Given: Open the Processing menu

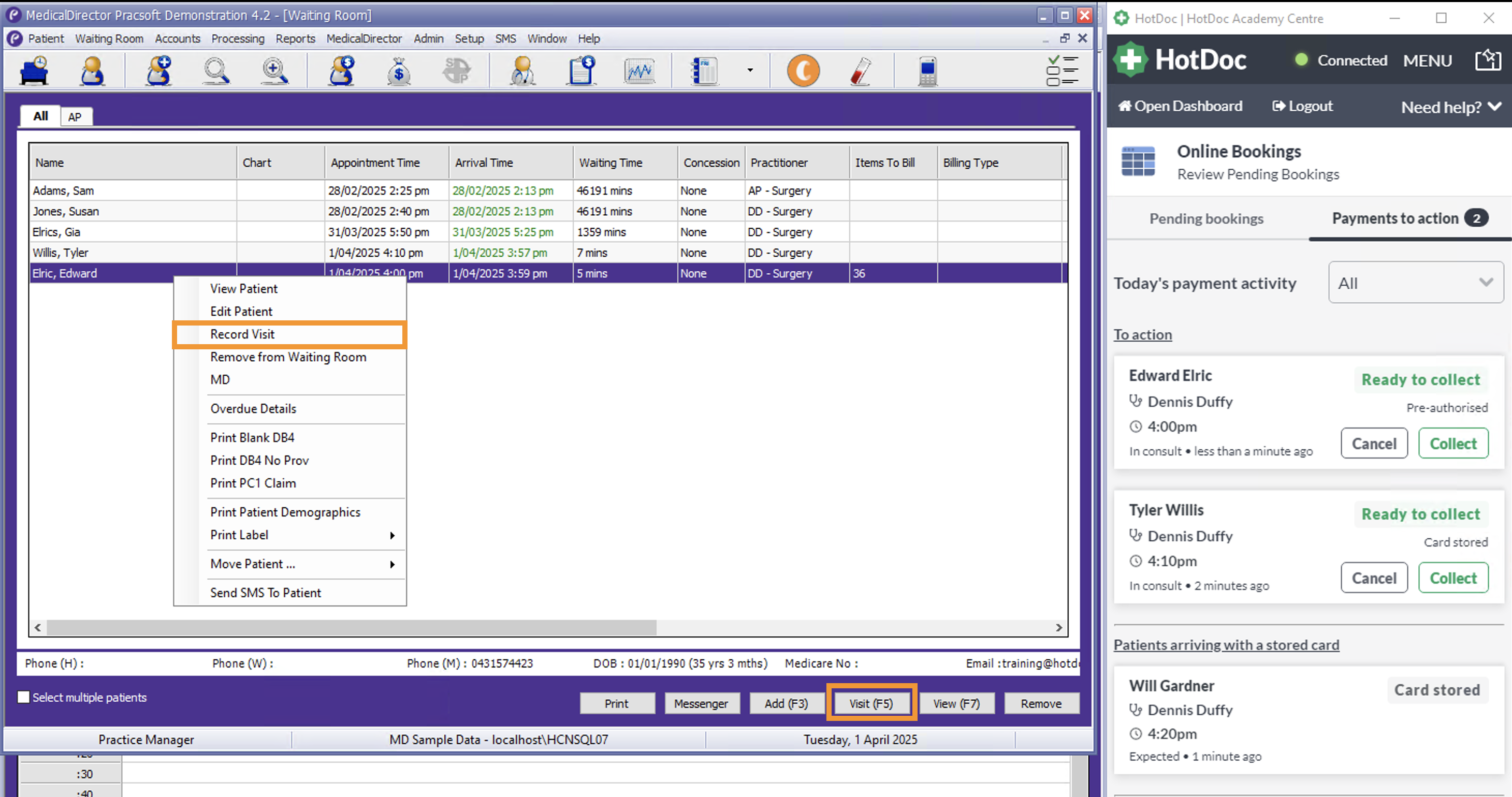Looking at the screenshot, I should 238,39.
